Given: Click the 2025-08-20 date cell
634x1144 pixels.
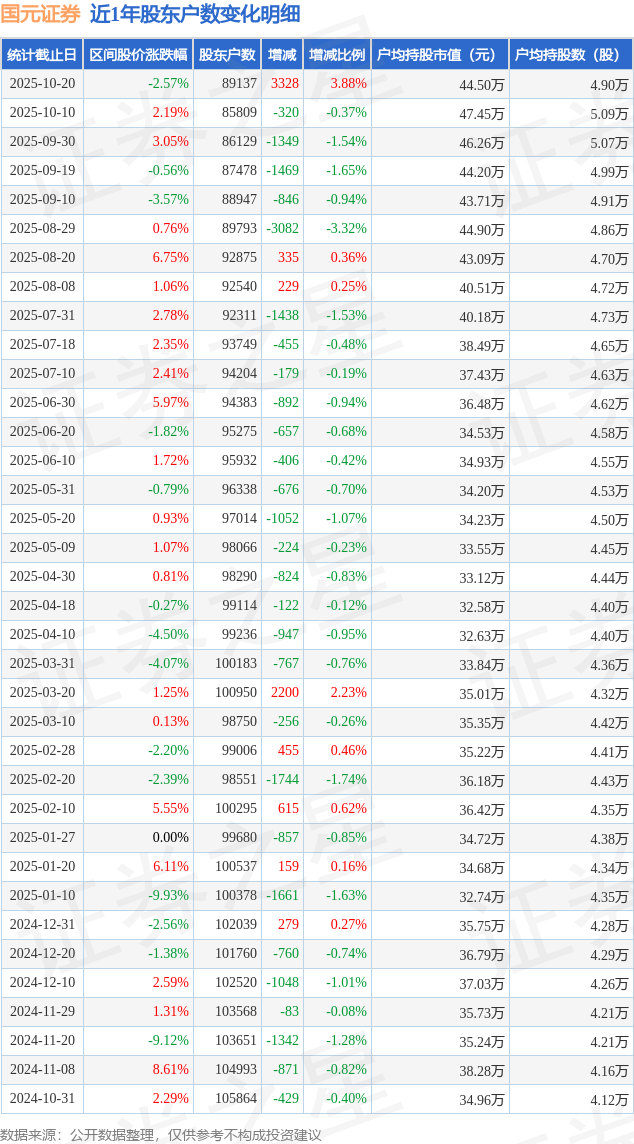Looking at the screenshot, I should [42, 258].
